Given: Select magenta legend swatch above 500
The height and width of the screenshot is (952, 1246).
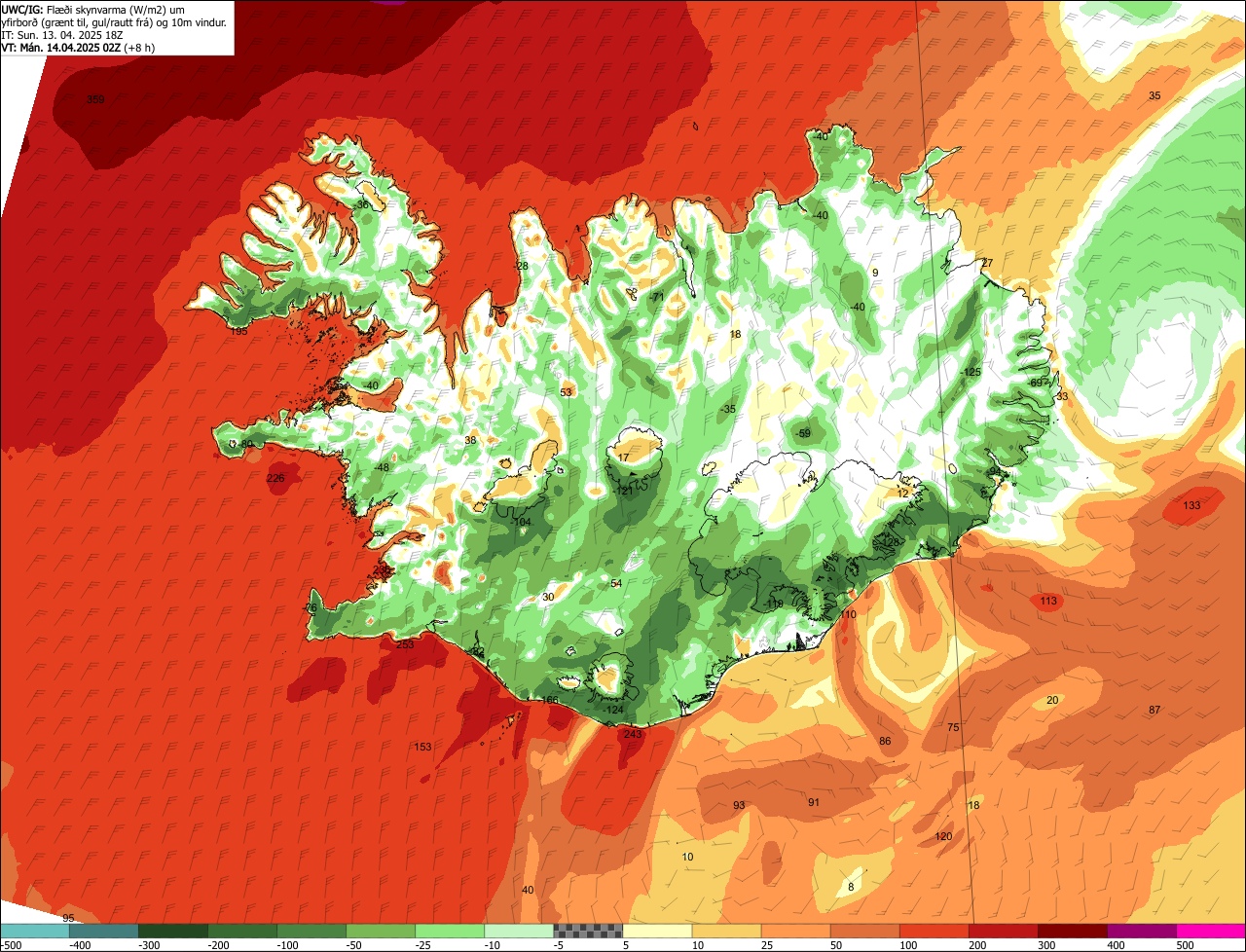Looking at the screenshot, I should 1211,931.
